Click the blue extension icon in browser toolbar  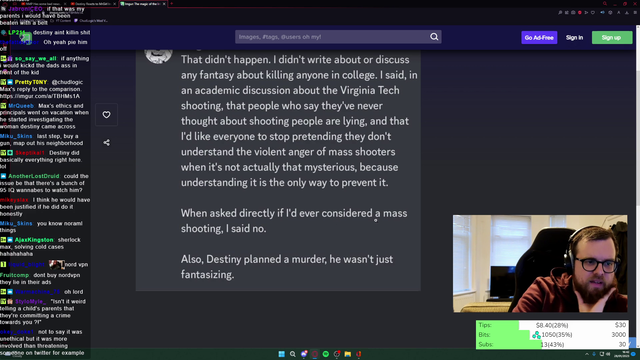pyautogui.click(x=602, y=12)
